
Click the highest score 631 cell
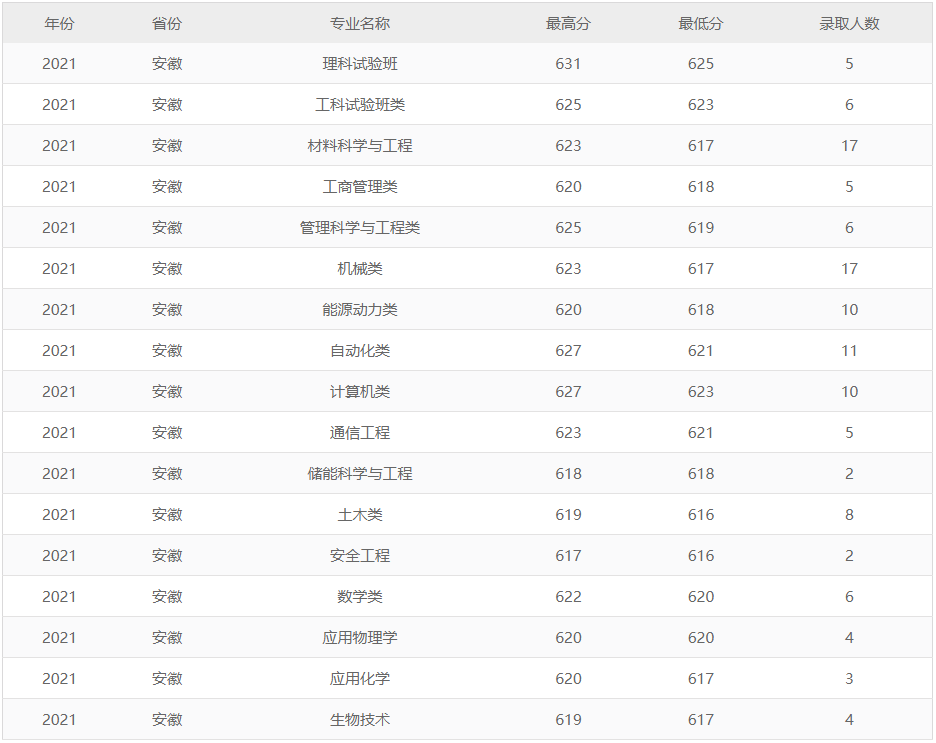[568, 64]
